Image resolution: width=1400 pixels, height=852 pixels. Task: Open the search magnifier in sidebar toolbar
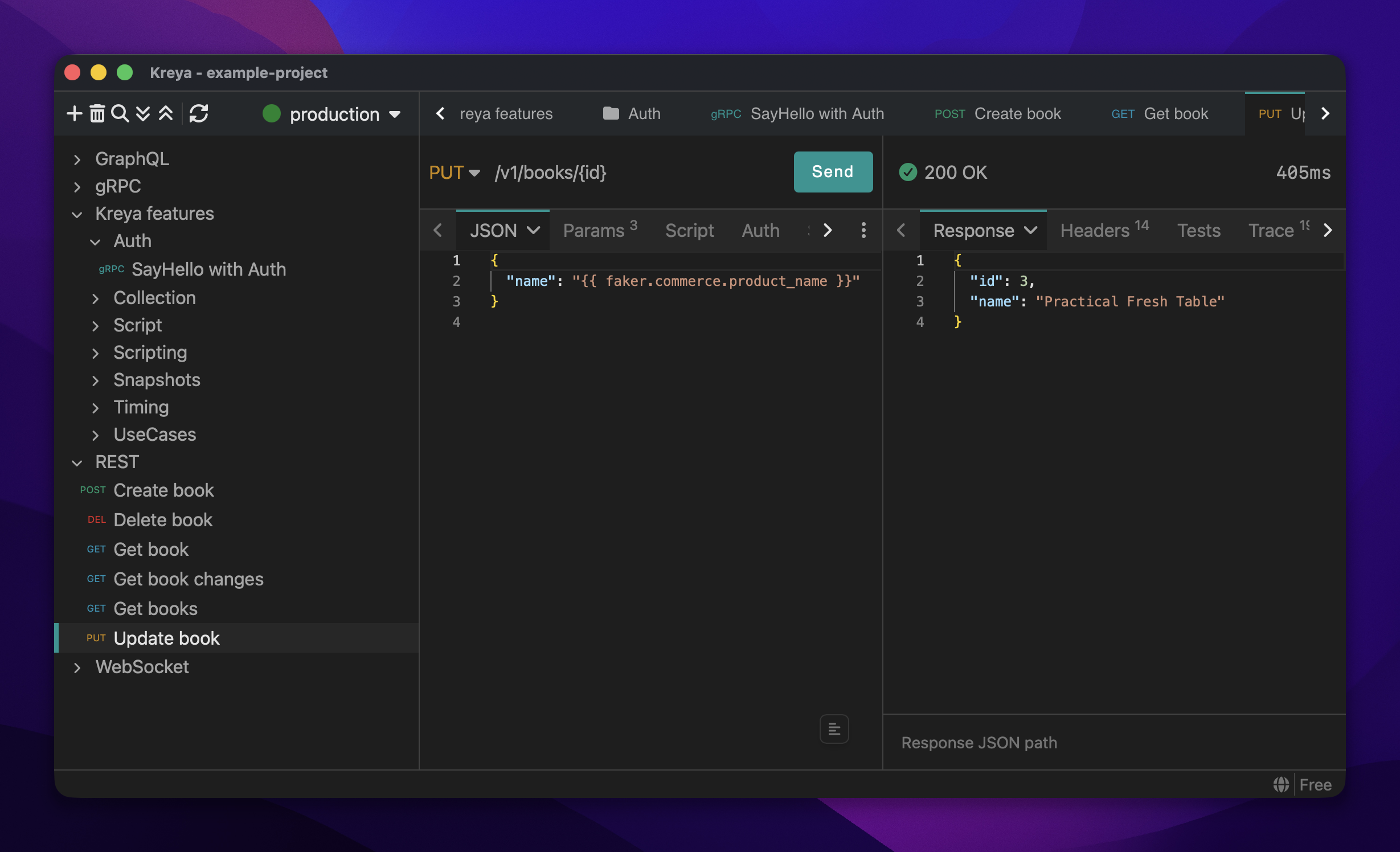coord(120,113)
